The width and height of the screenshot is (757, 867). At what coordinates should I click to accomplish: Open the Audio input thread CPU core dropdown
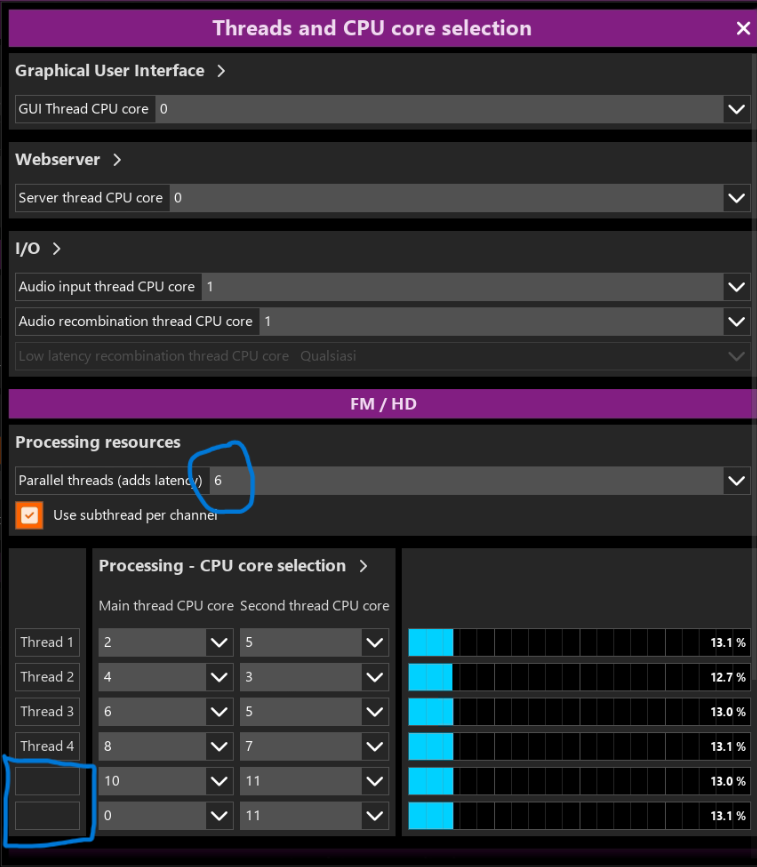[737, 287]
